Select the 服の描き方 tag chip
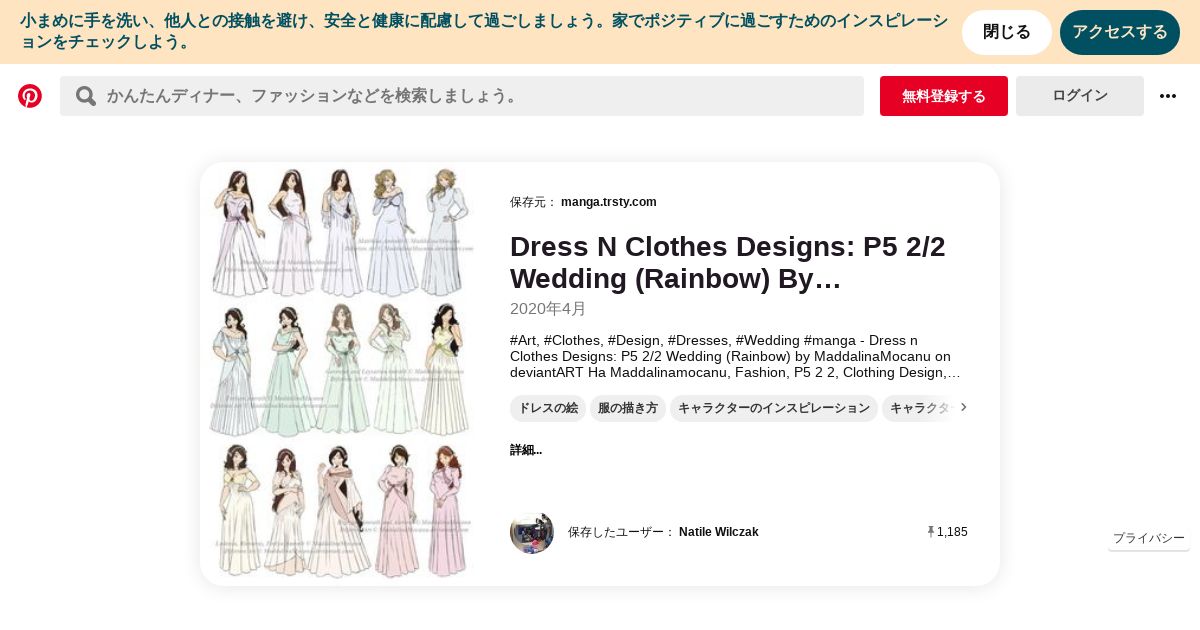 tap(628, 408)
